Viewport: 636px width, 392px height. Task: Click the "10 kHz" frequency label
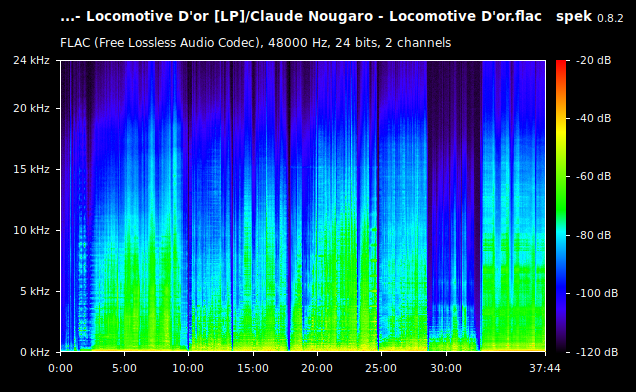31,230
